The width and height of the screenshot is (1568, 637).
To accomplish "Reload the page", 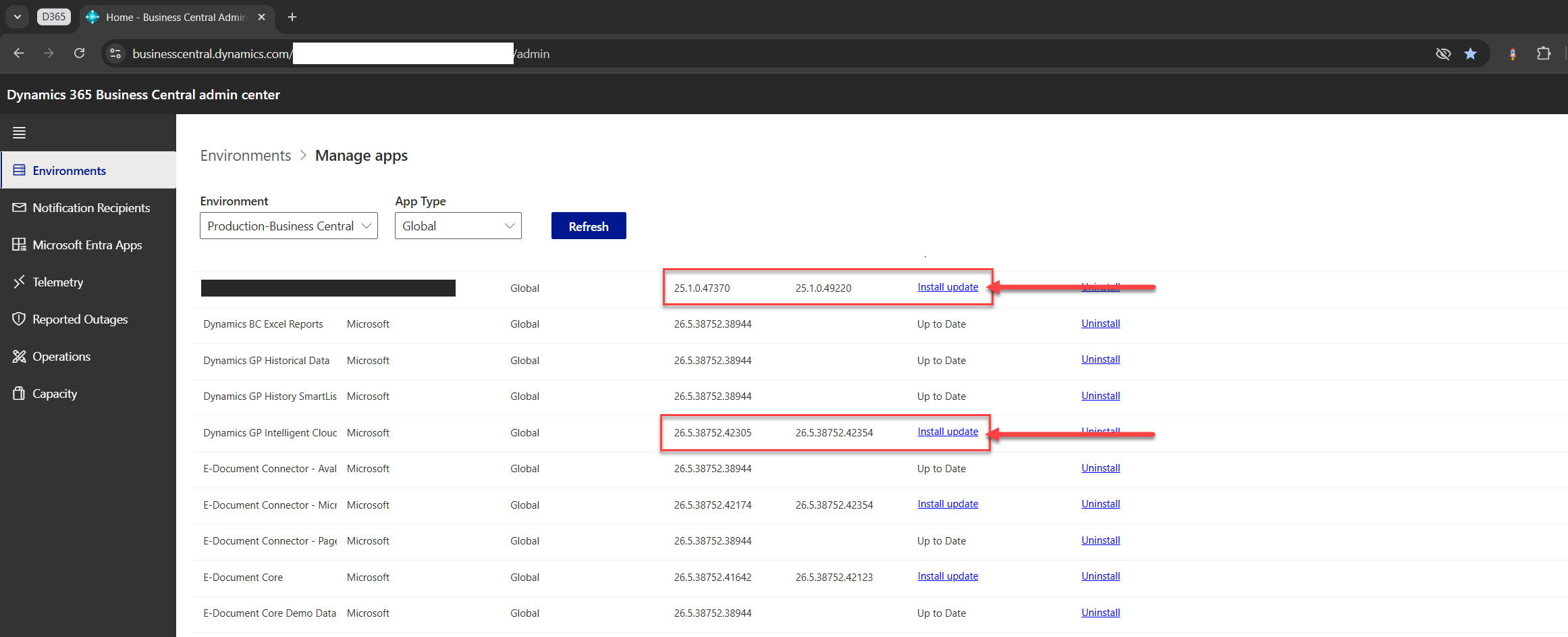I will [x=79, y=53].
